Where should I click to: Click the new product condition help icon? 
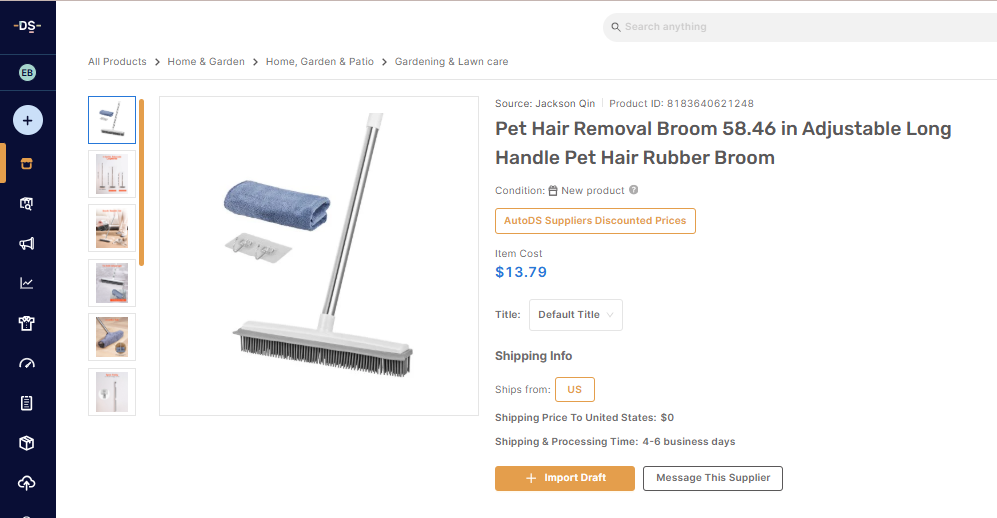coord(633,190)
